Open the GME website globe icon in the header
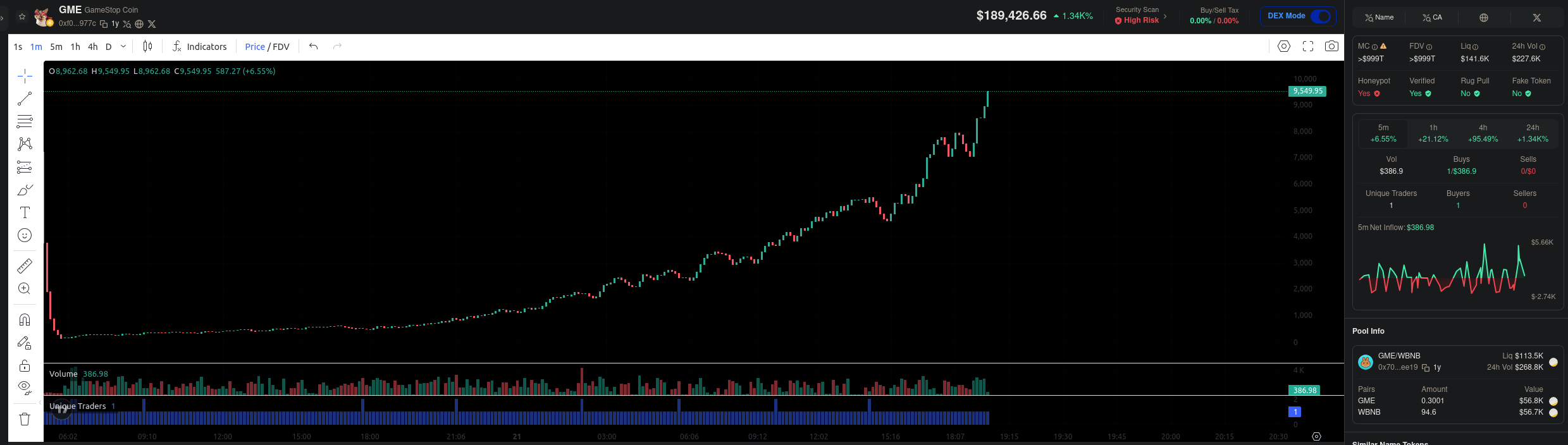Screen dimensions: 1568x445 [139, 24]
